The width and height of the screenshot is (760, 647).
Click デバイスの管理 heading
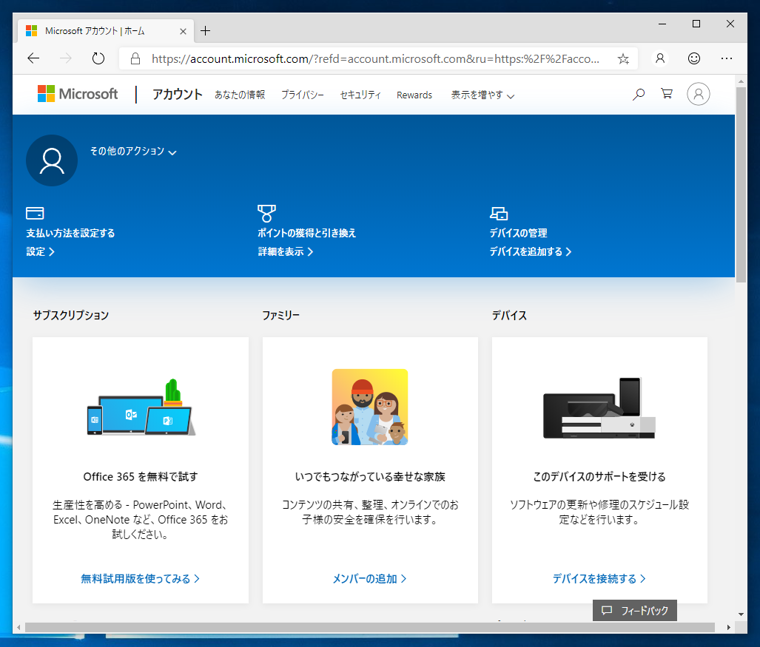(x=518, y=233)
